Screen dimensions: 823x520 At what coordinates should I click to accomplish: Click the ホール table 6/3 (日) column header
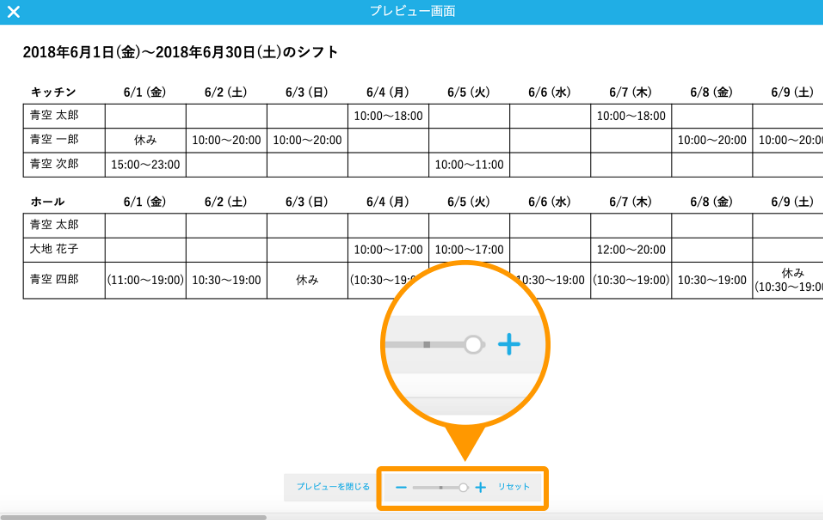pos(307,202)
